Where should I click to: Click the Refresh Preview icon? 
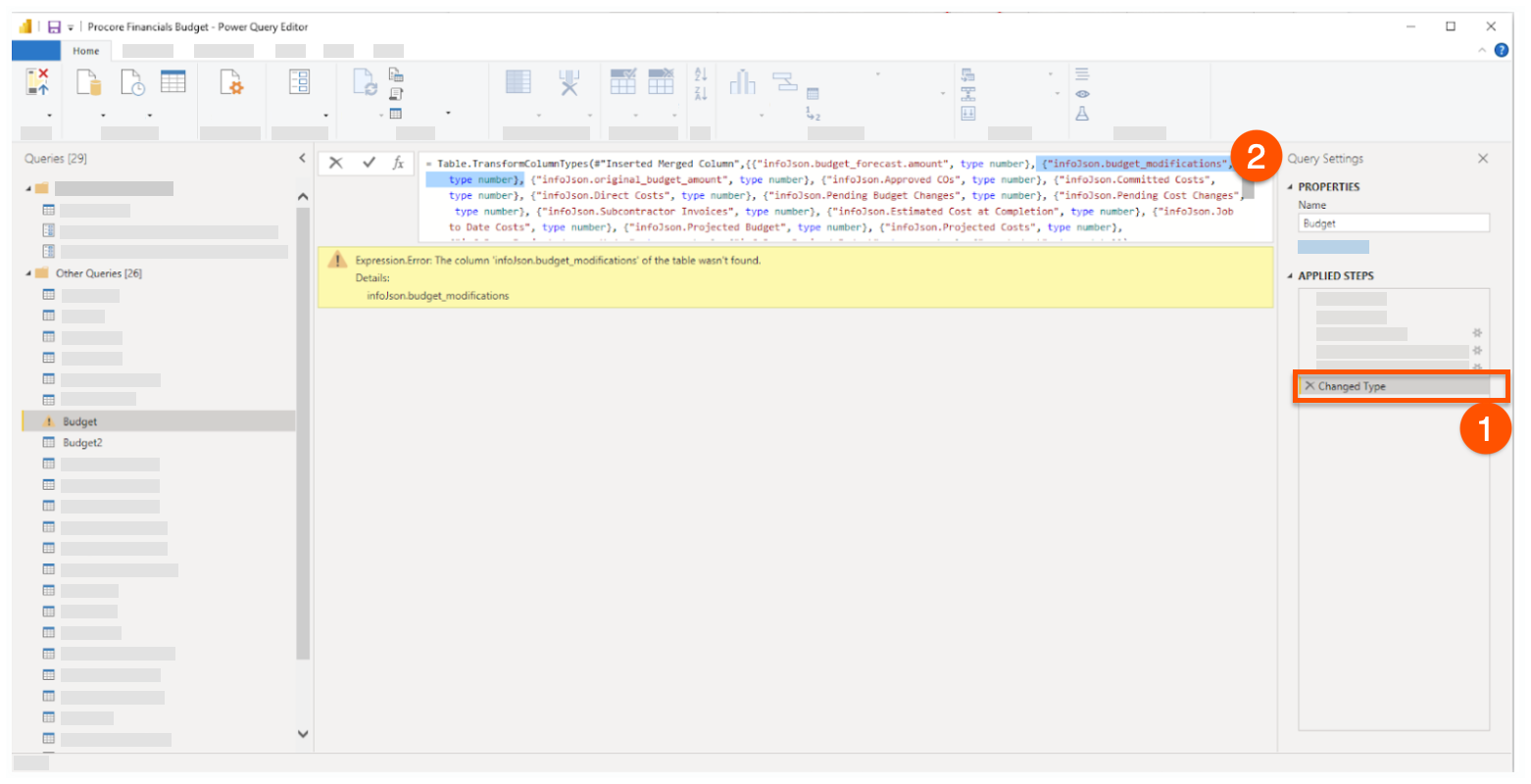click(365, 83)
